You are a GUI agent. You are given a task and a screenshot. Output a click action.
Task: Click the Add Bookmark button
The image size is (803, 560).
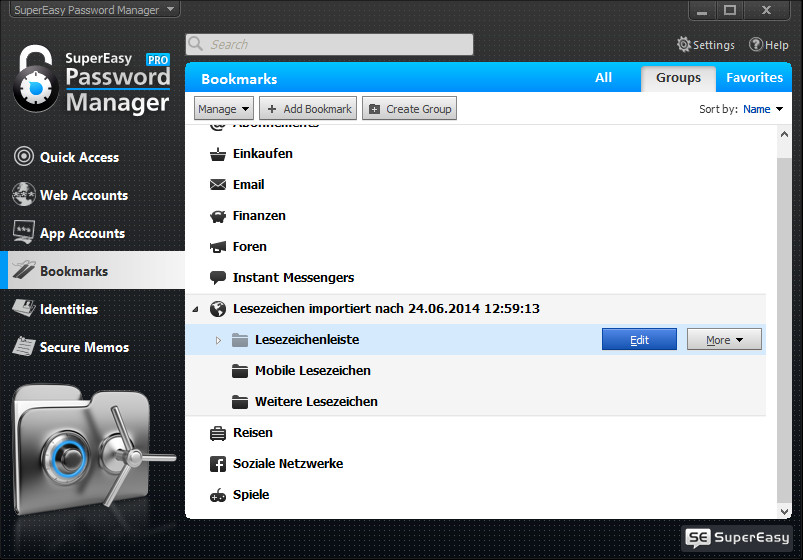308,109
